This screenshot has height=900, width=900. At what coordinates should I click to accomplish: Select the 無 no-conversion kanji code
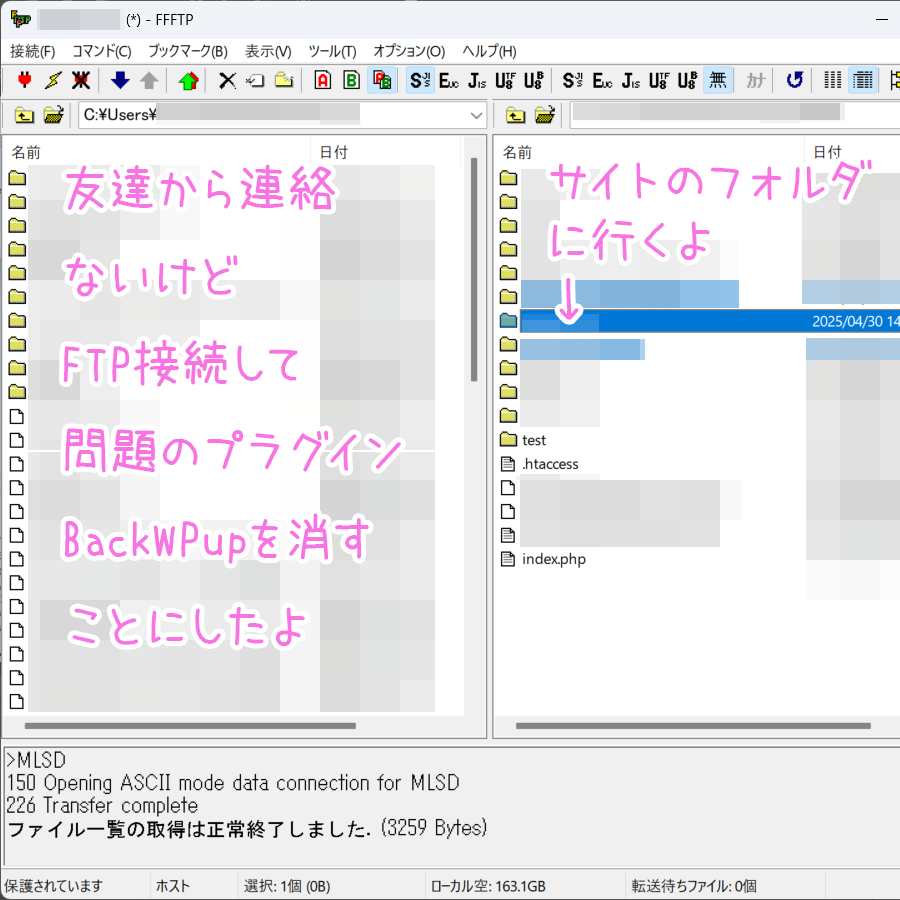tap(717, 80)
